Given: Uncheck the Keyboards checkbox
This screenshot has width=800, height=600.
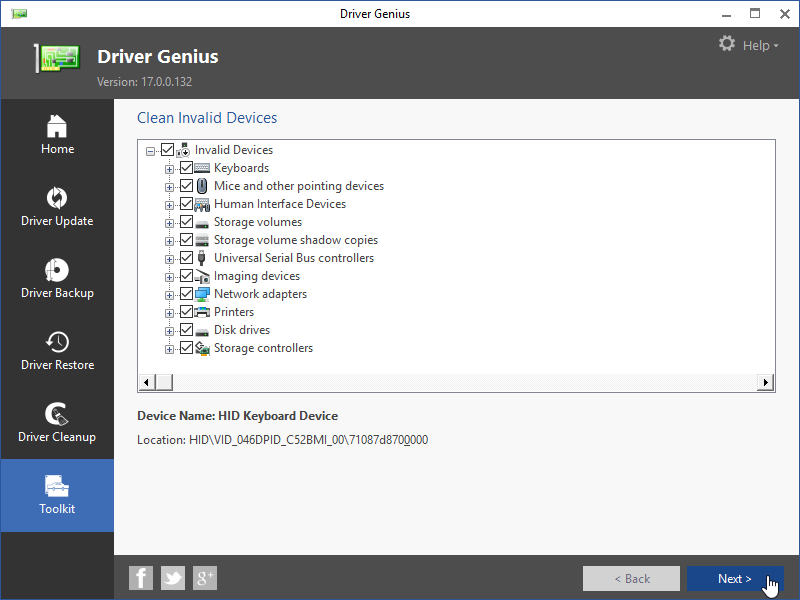Looking at the screenshot, I should [x=186, y=167].
